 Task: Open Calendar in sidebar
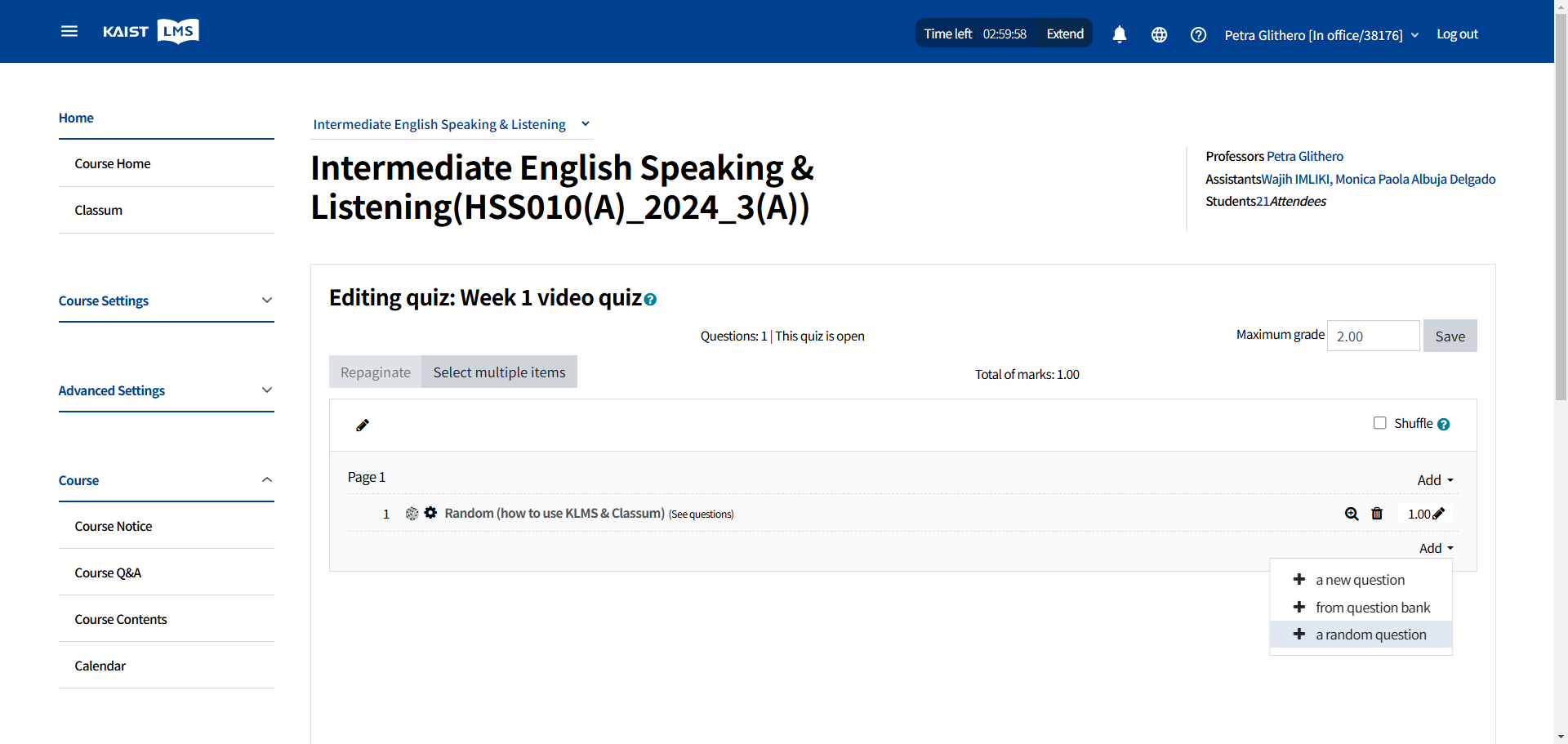click(100, 666)
